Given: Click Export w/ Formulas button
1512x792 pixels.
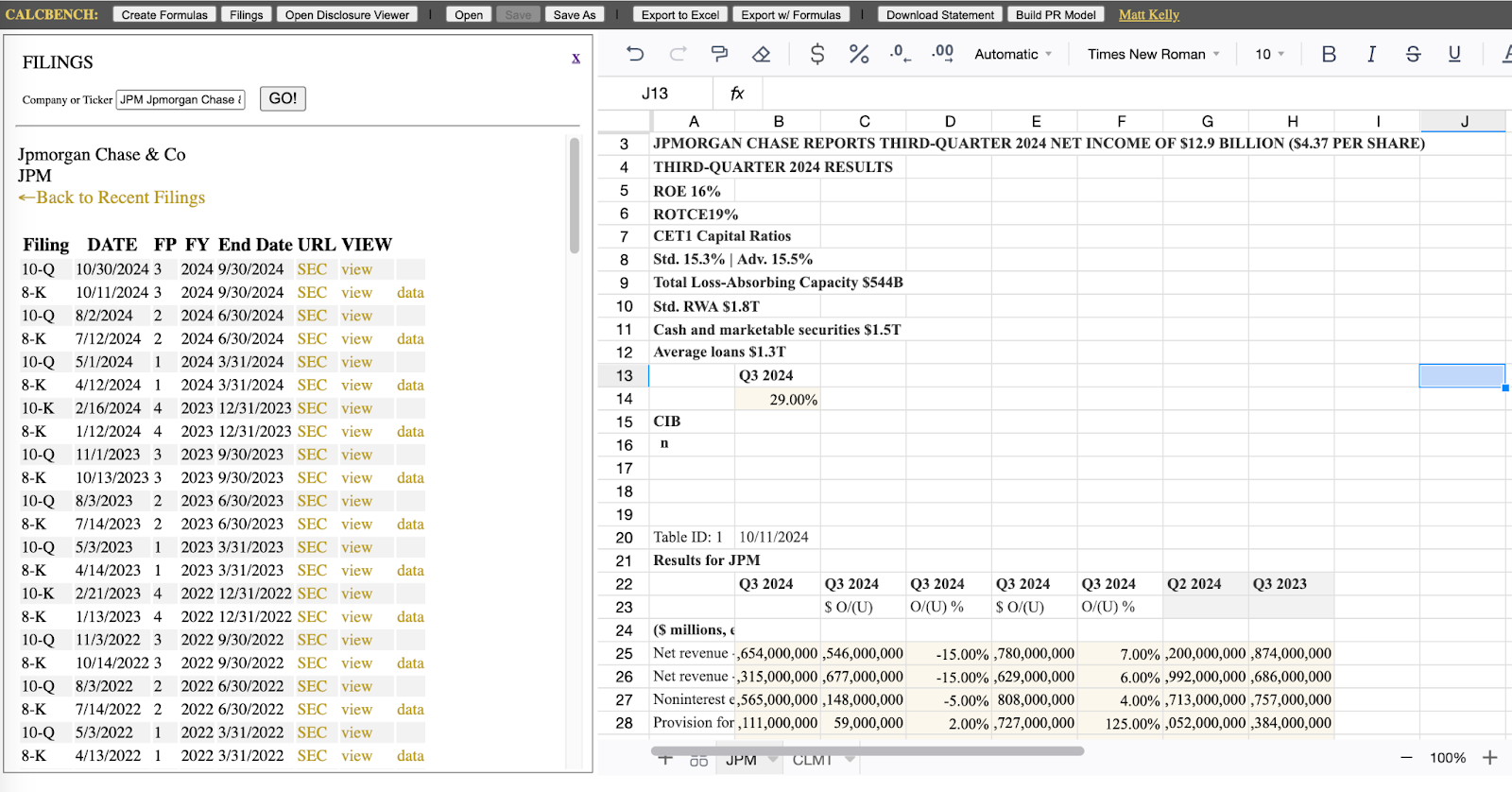Looking at the screenshot, I should pos(791,14).
